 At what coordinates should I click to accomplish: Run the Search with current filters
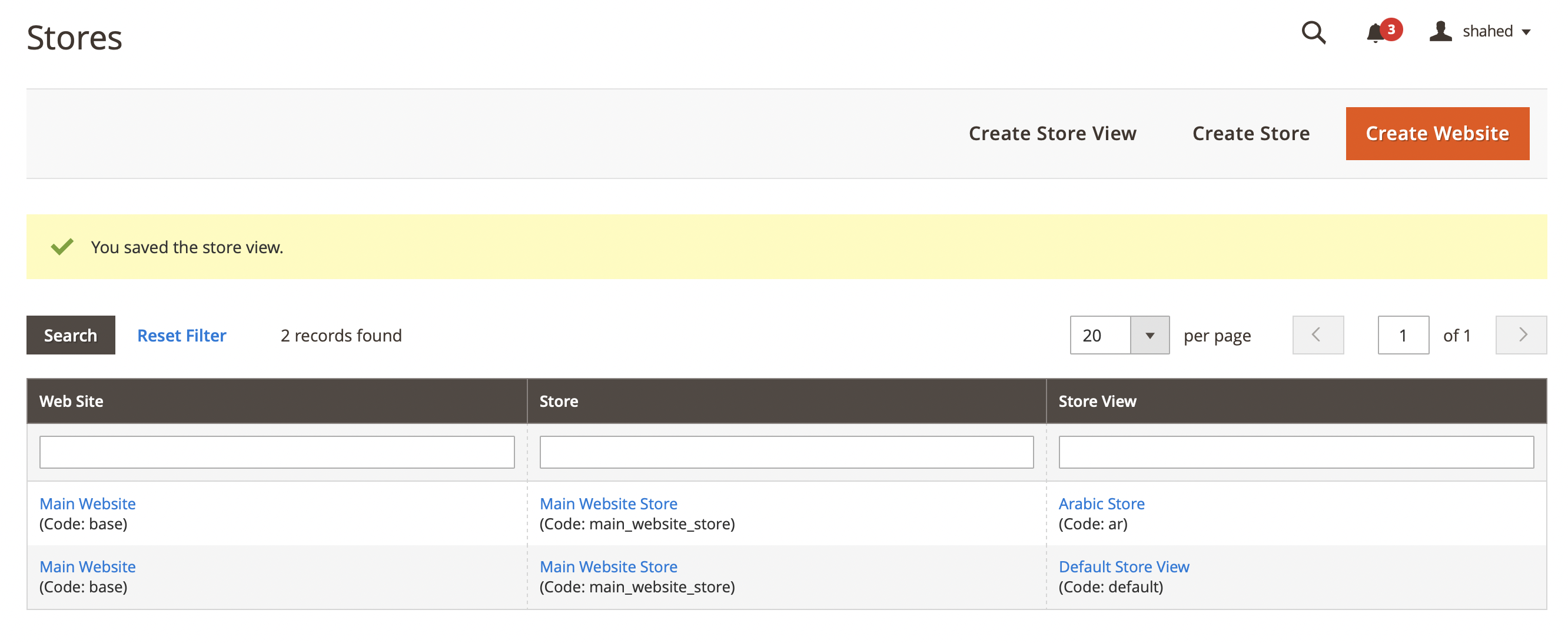click(x=70, y=335)
